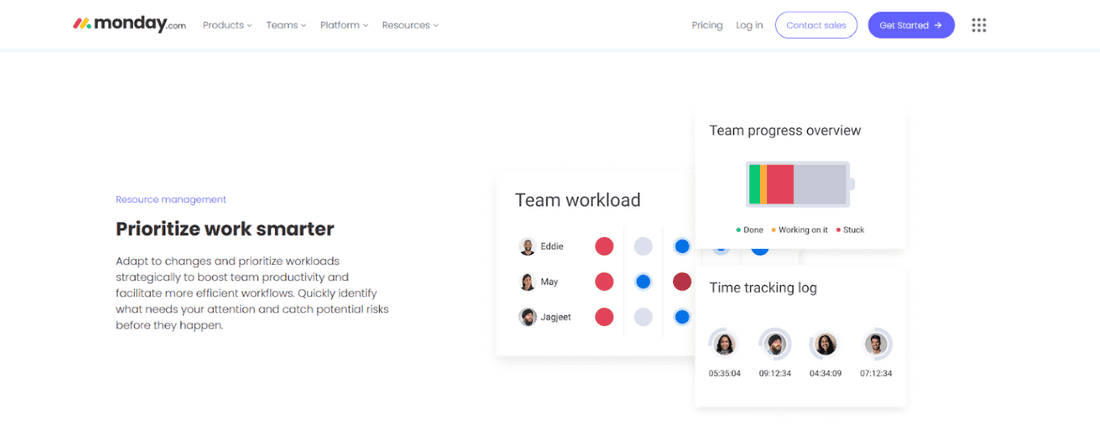The image size is (1100, 439).
Task: Open the Pricing page
Action: click(707, 25)
